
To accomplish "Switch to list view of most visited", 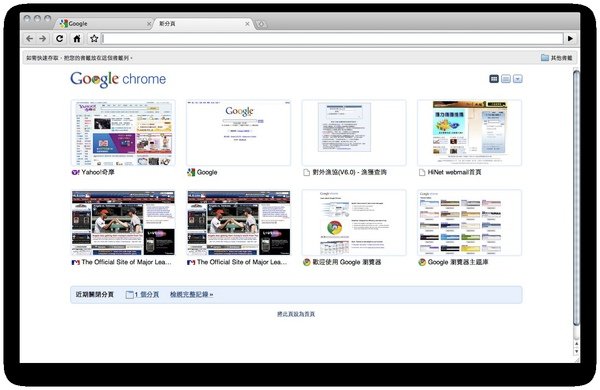I will point(506,79).
